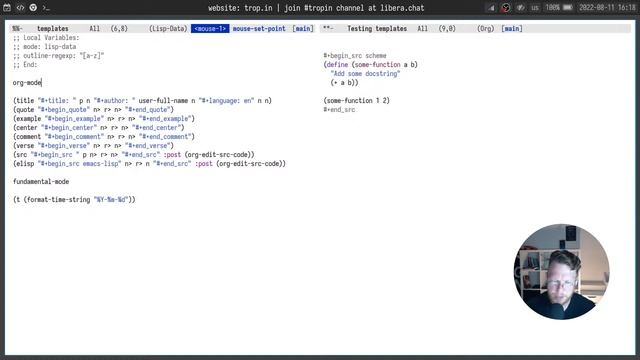Click the (some-function 1 2) call line
640x360 pixels.
(356, 100)
